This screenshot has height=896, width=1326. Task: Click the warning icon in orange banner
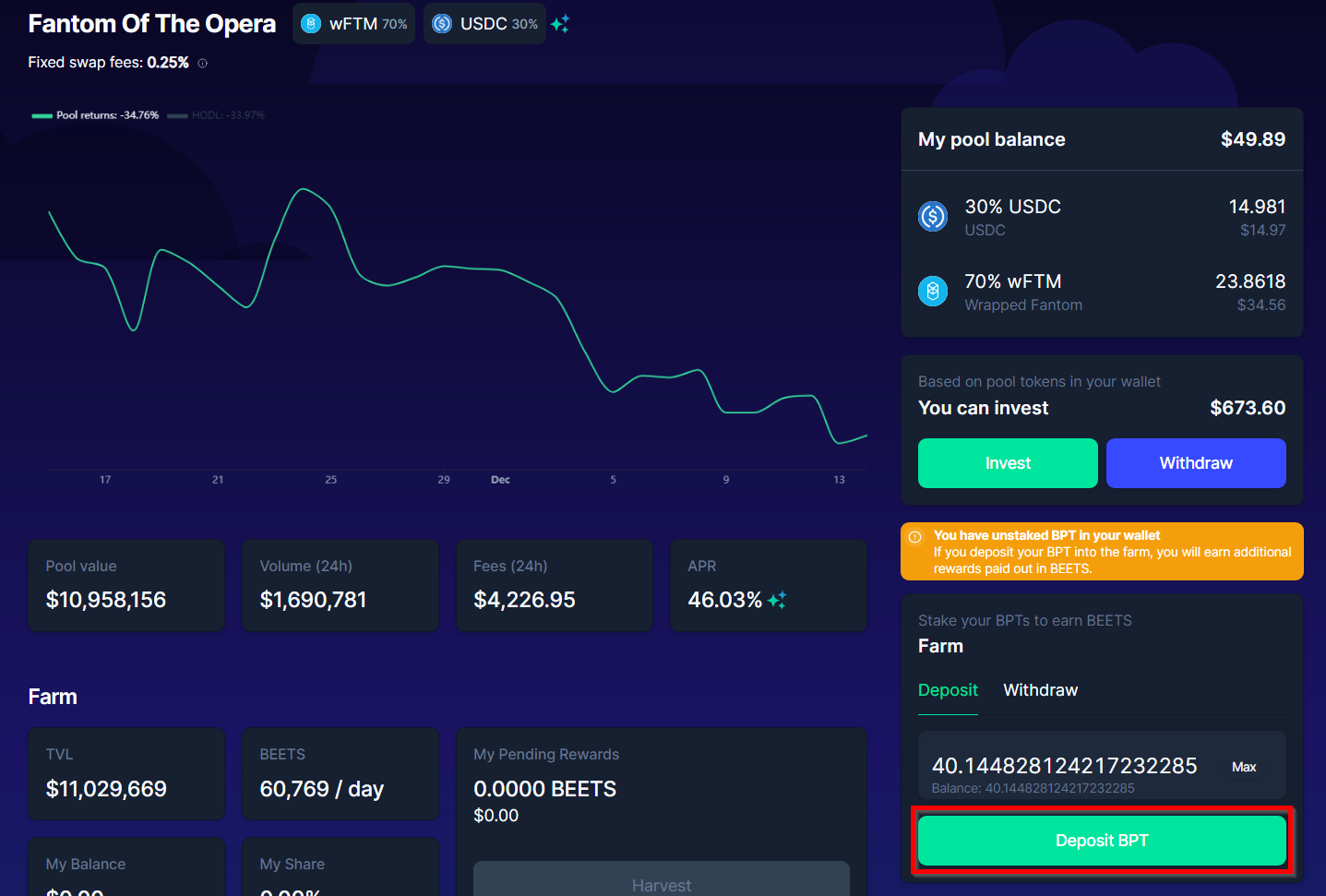[915, 537]
